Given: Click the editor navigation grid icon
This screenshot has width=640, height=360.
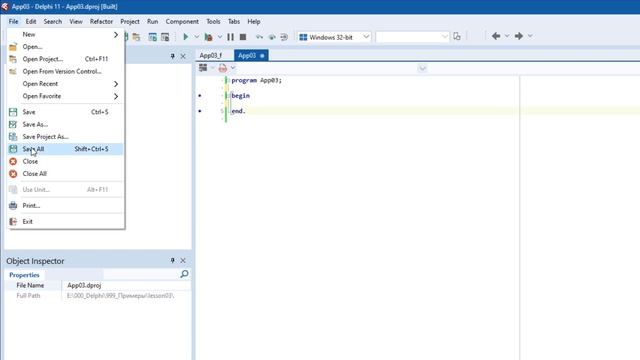Looking at the screenshot, I should [203, 68].
